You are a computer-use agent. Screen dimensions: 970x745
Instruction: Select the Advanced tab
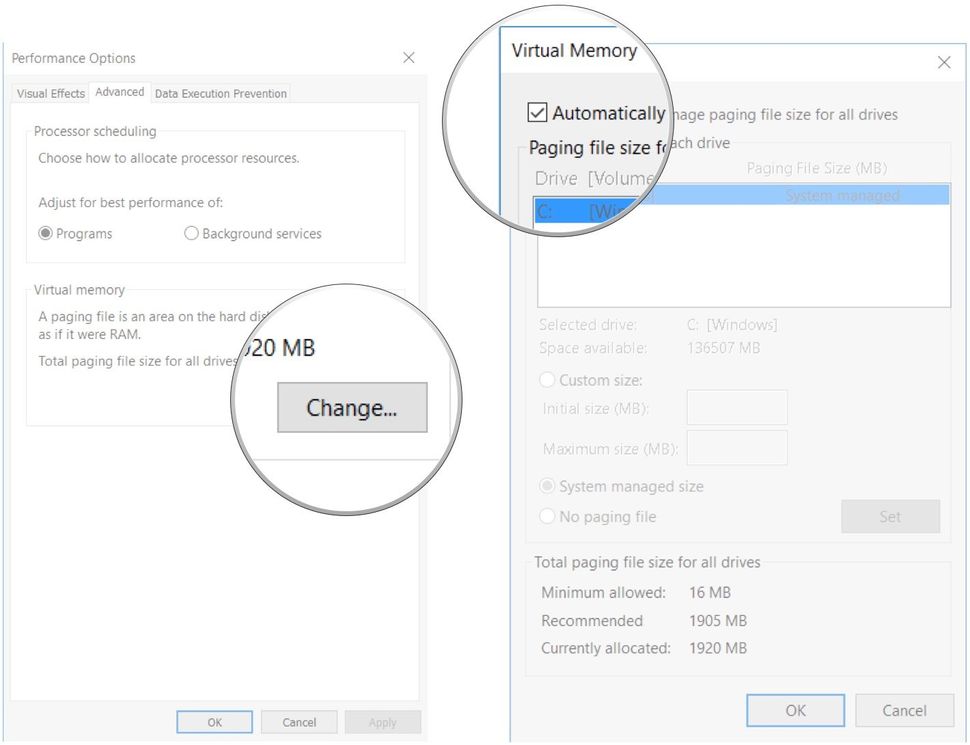click(x=119, y=91)
